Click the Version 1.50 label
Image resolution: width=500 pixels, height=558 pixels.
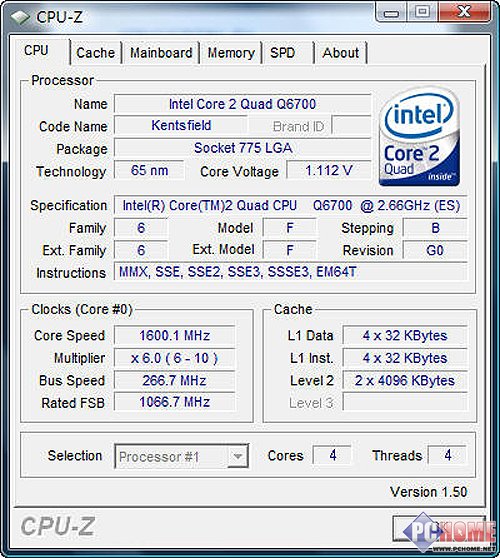(428, 492)
